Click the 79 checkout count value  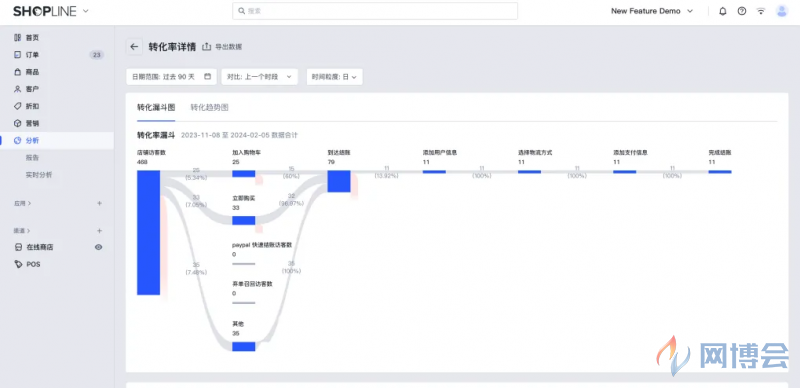tap(331, 162)
